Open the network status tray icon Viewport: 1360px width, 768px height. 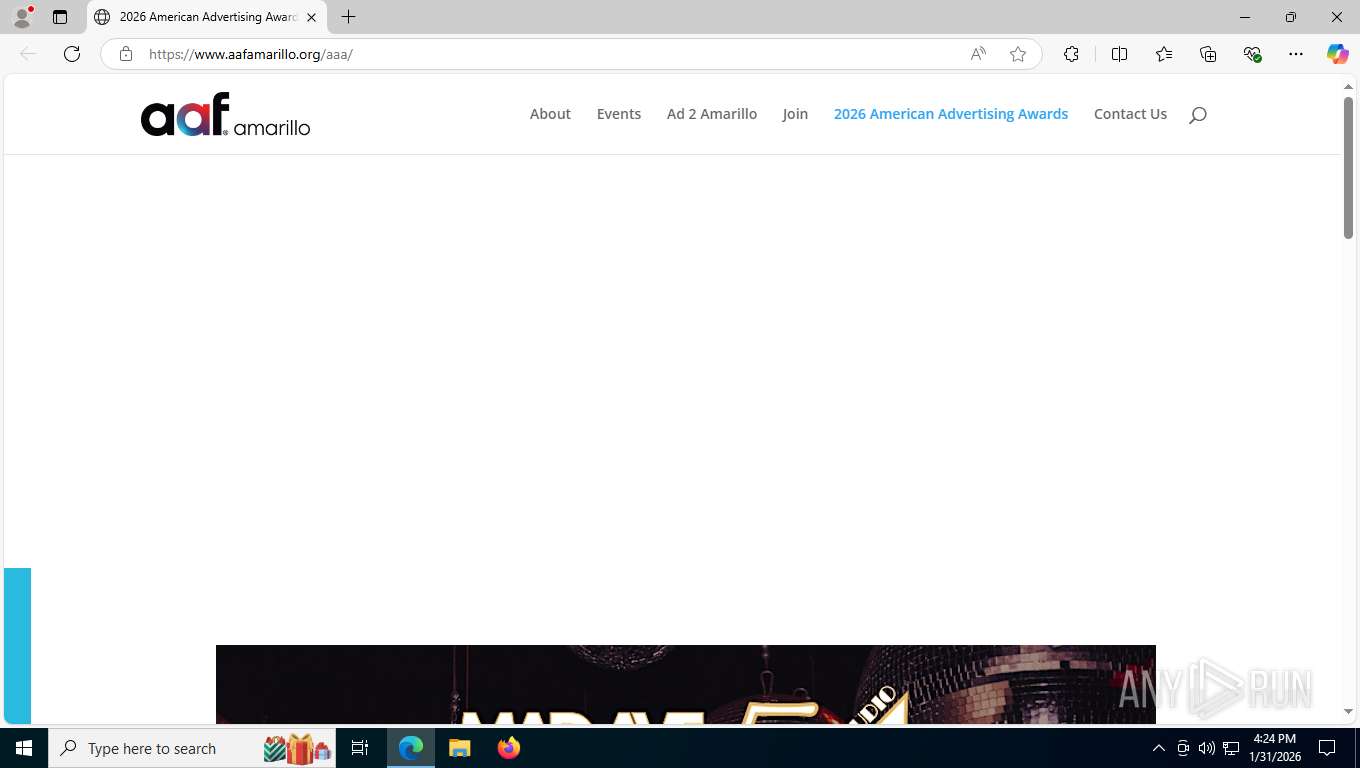(1231, 748)
